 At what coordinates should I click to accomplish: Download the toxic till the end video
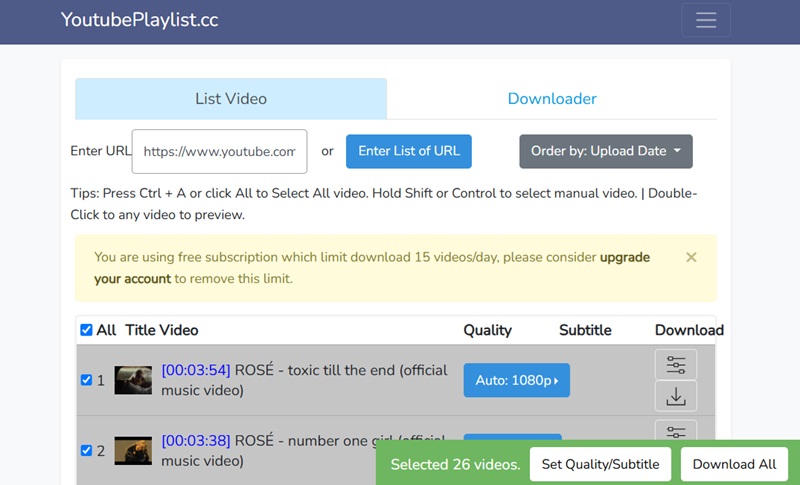pos(676,396)
